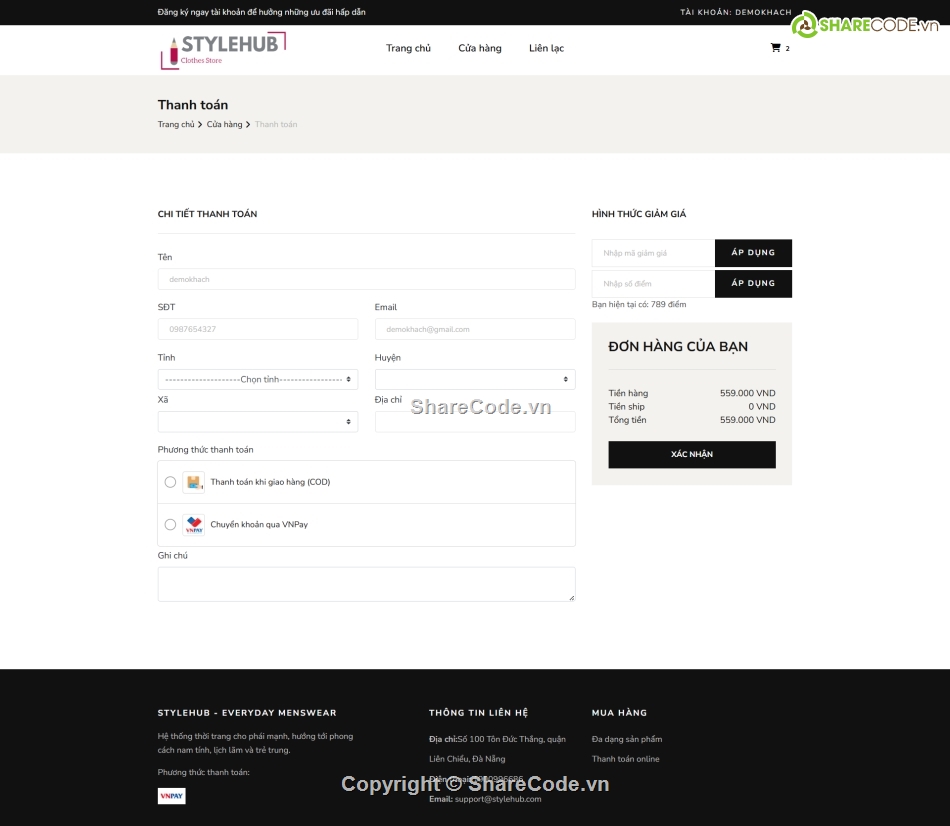950x826 pixels.
Task: Click the support@stylehub.com email text
Action: pos(498,799)
